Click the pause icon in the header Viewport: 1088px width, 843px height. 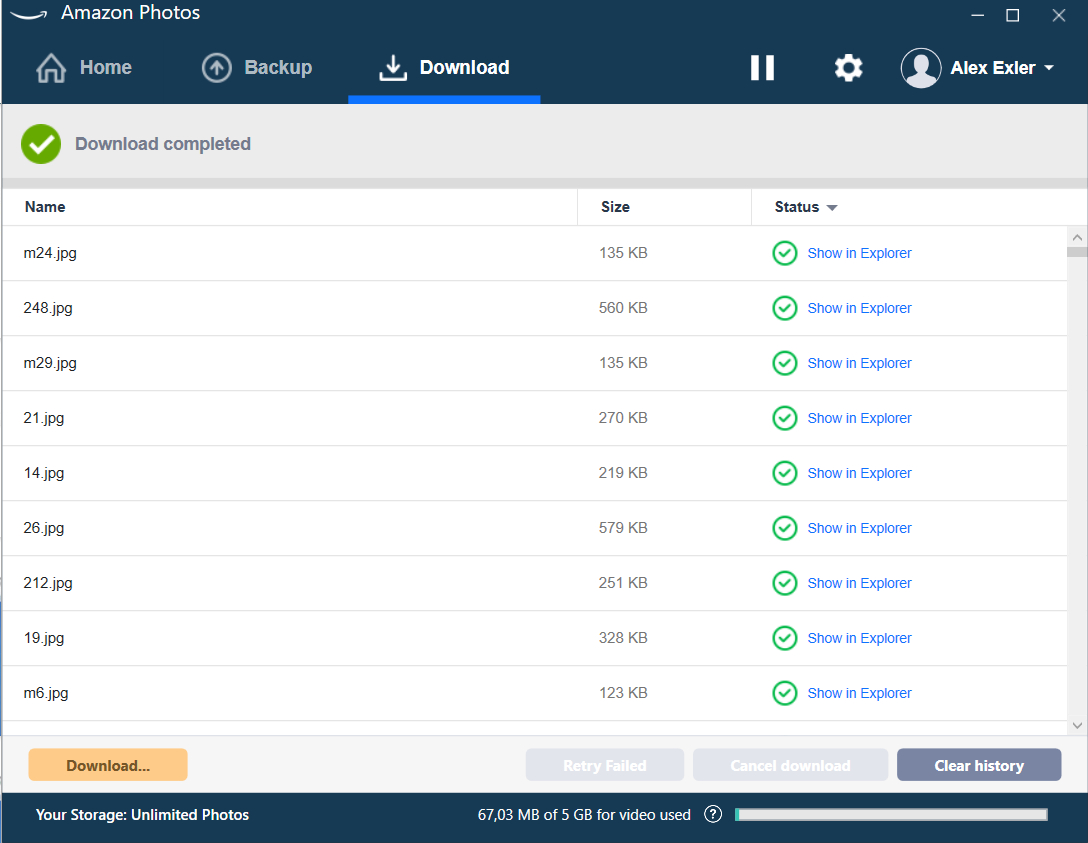pos(762,68)
